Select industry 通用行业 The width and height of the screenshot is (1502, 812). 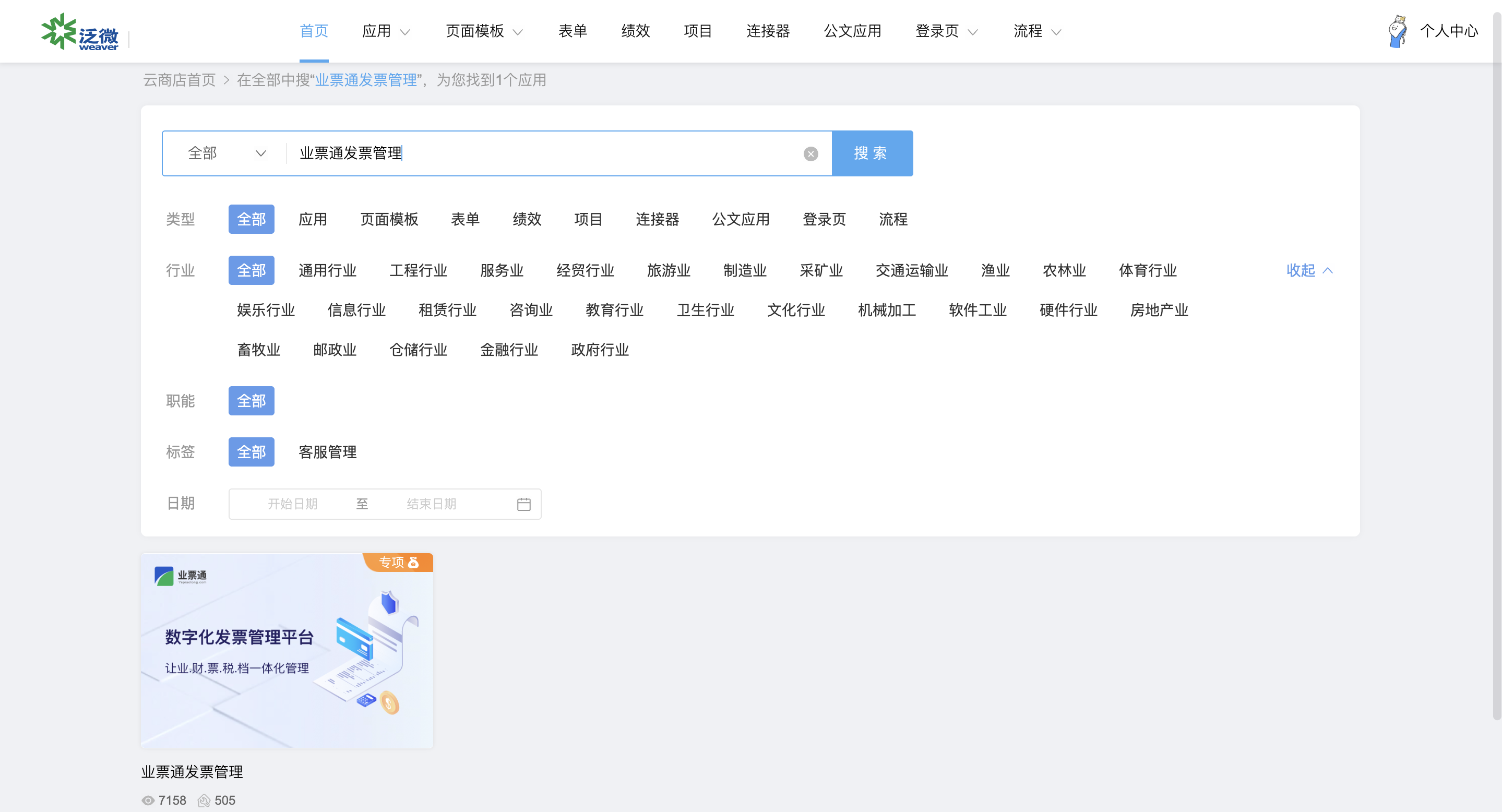(x=327, y=270)
